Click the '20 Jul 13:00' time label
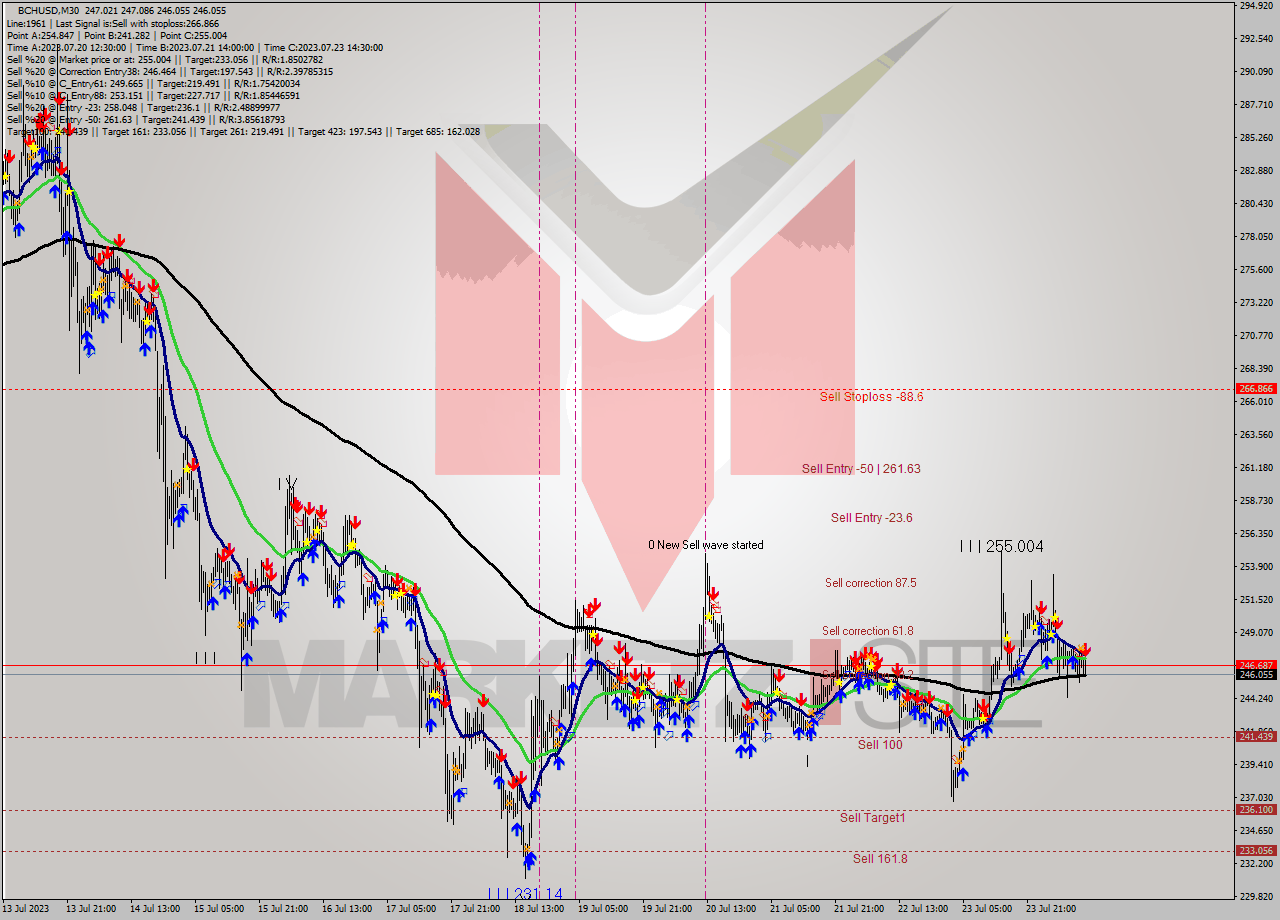 pyautogui.click(x=731, y=909)
